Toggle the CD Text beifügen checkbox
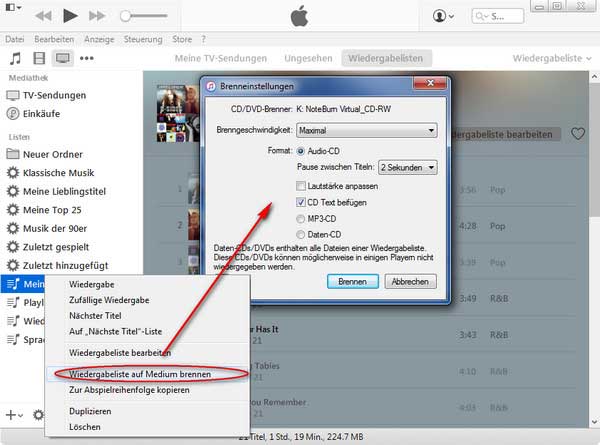600x445 pixels. [x=301, y=202]
